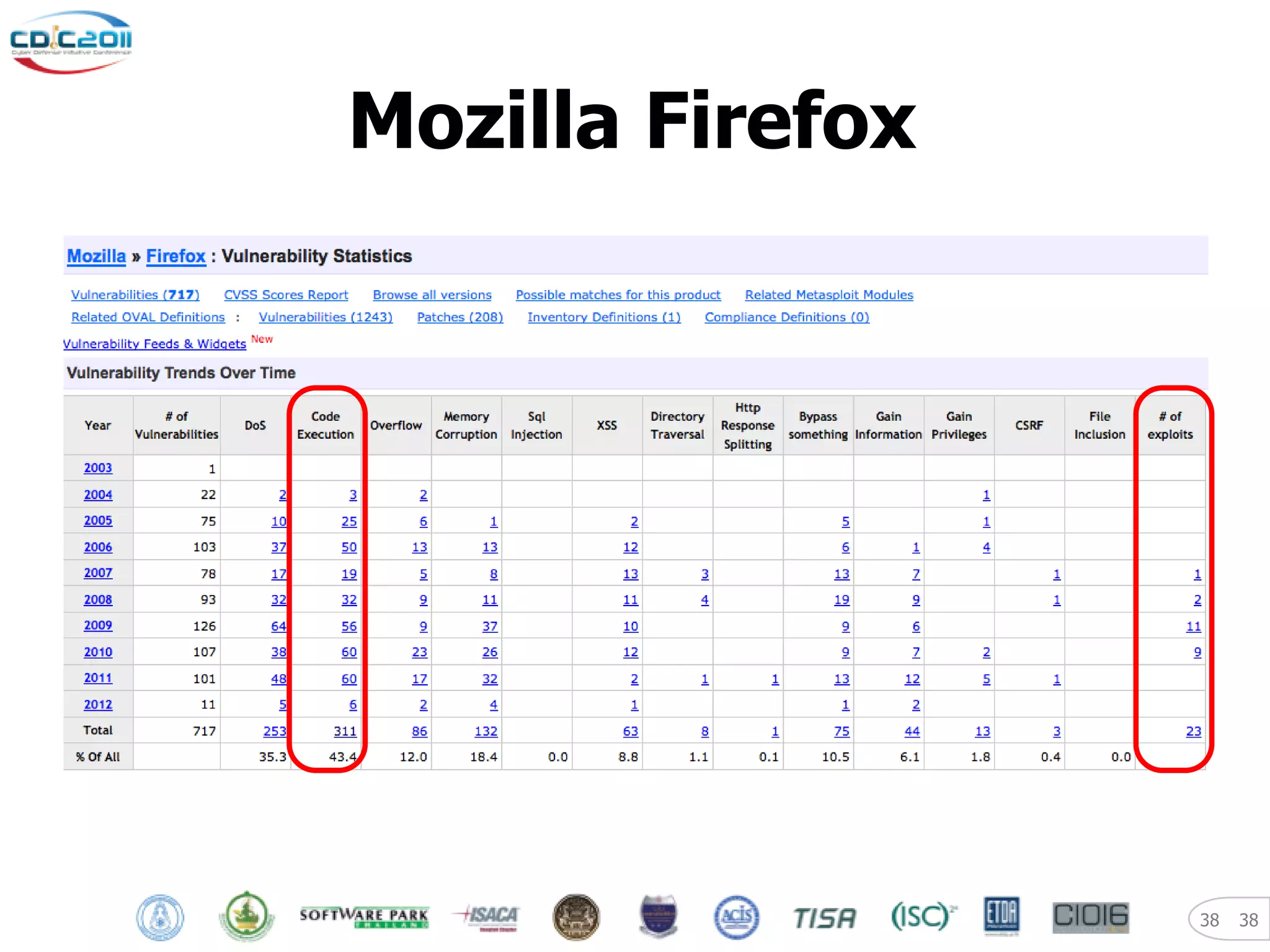The width and height of the screenshot is (1270, 952).
Task: Open the 2004 year link
Action: (x=98, y=495)
